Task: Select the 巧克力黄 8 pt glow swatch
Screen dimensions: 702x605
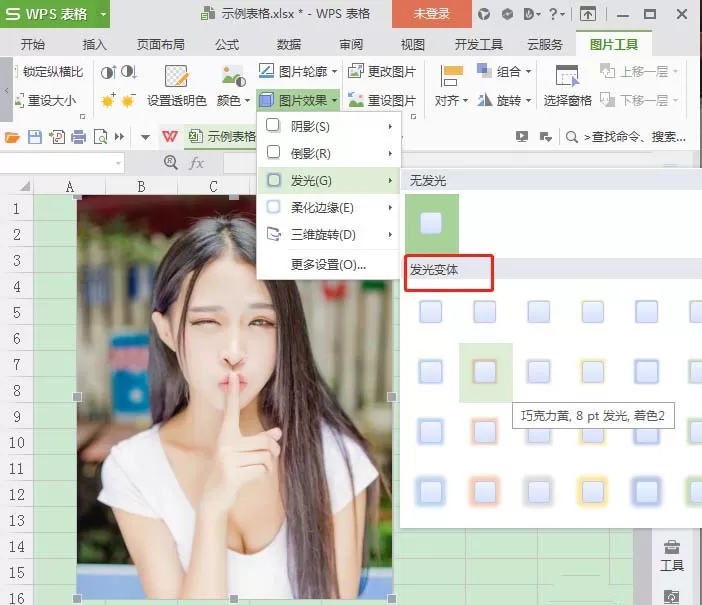Action: pos(485,372)
